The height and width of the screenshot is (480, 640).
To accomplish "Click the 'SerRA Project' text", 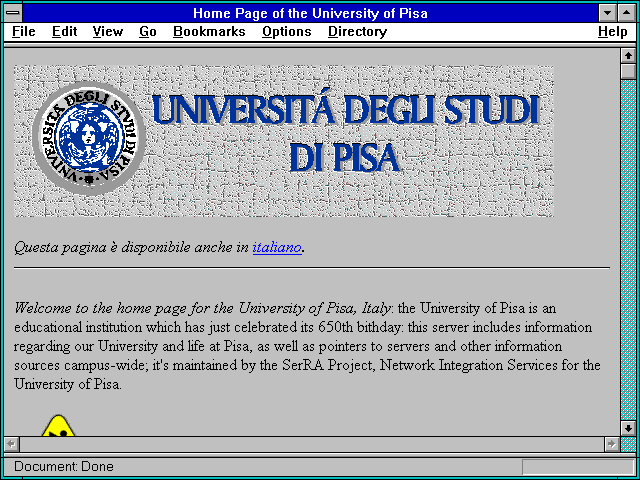I will coord(328,365).
